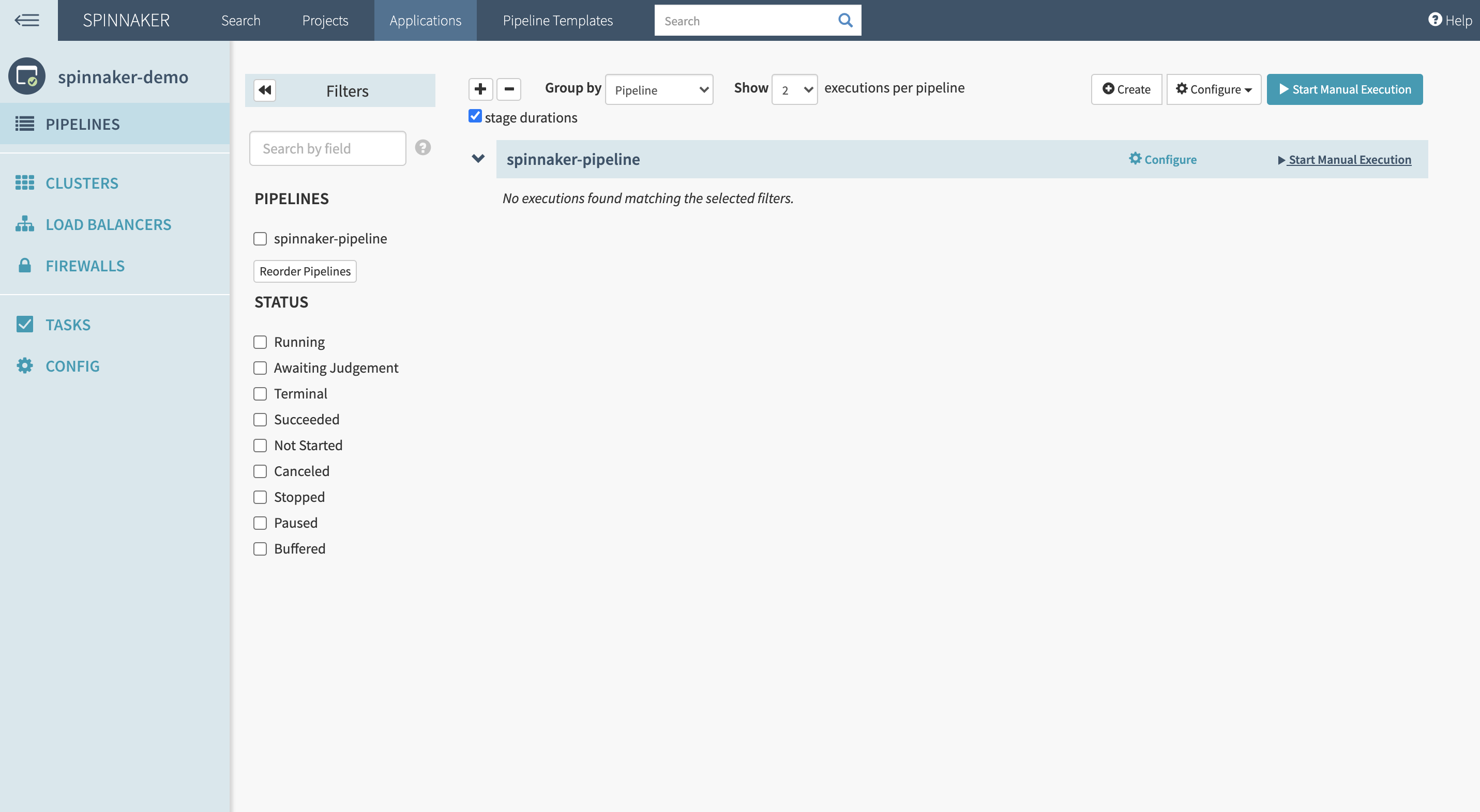Tick the spinnaker-pipeline filter checkbox
Viewport: 1480px width, 812px height.
pyautogui.click(x=260, y=239)
